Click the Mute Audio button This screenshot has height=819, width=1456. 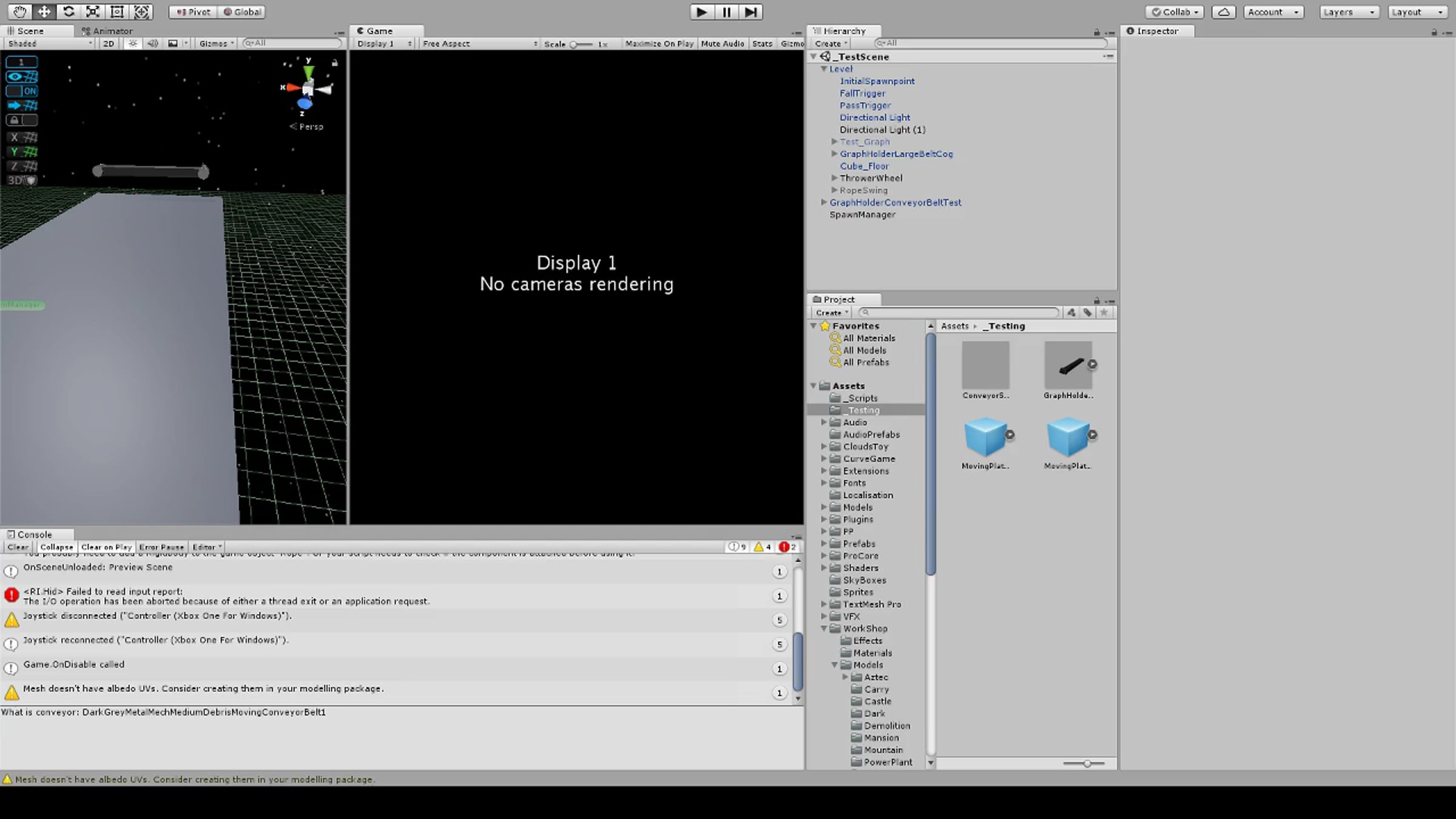(723, 44)
